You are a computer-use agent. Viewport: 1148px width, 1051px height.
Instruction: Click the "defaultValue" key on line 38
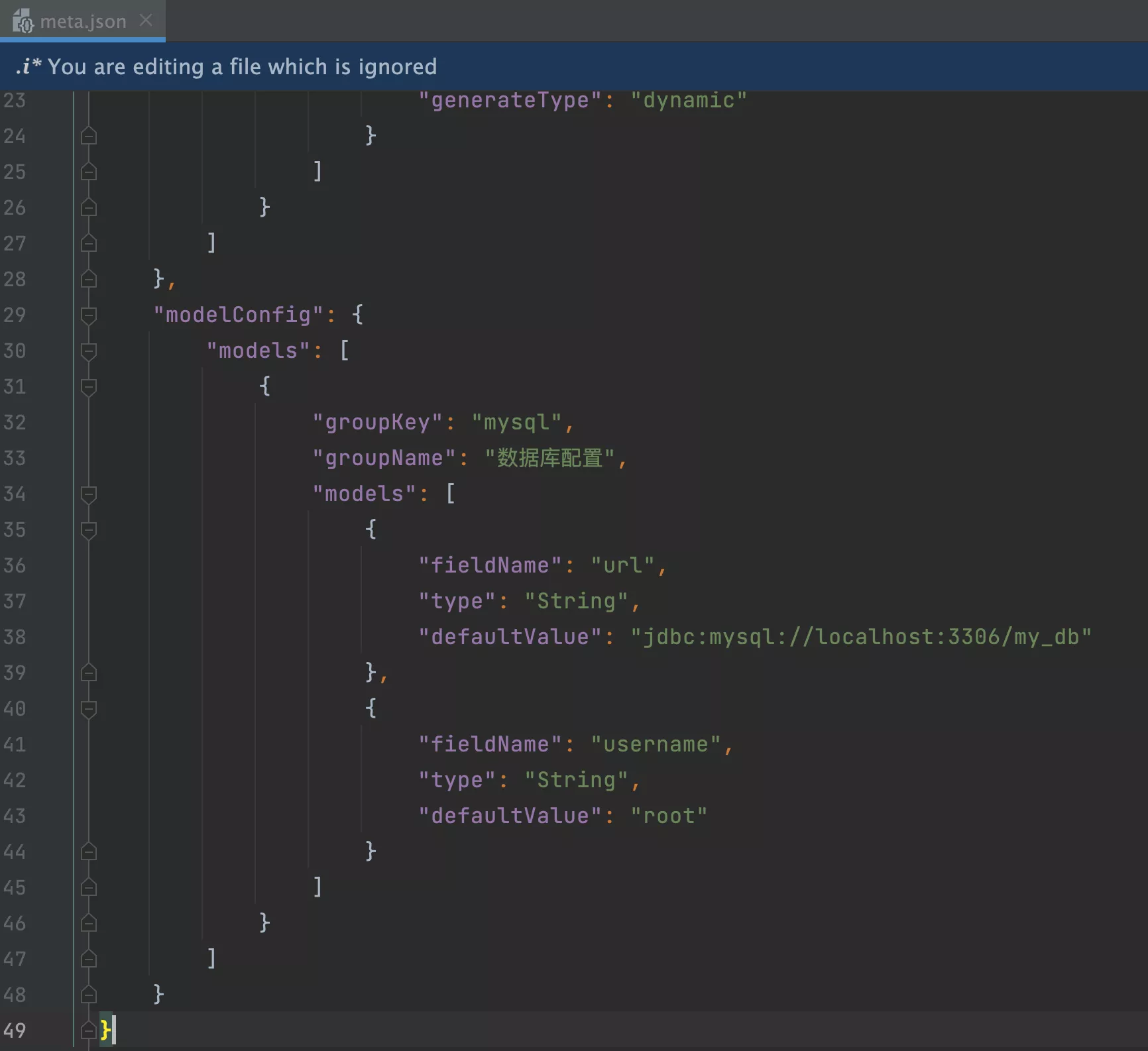510,637
